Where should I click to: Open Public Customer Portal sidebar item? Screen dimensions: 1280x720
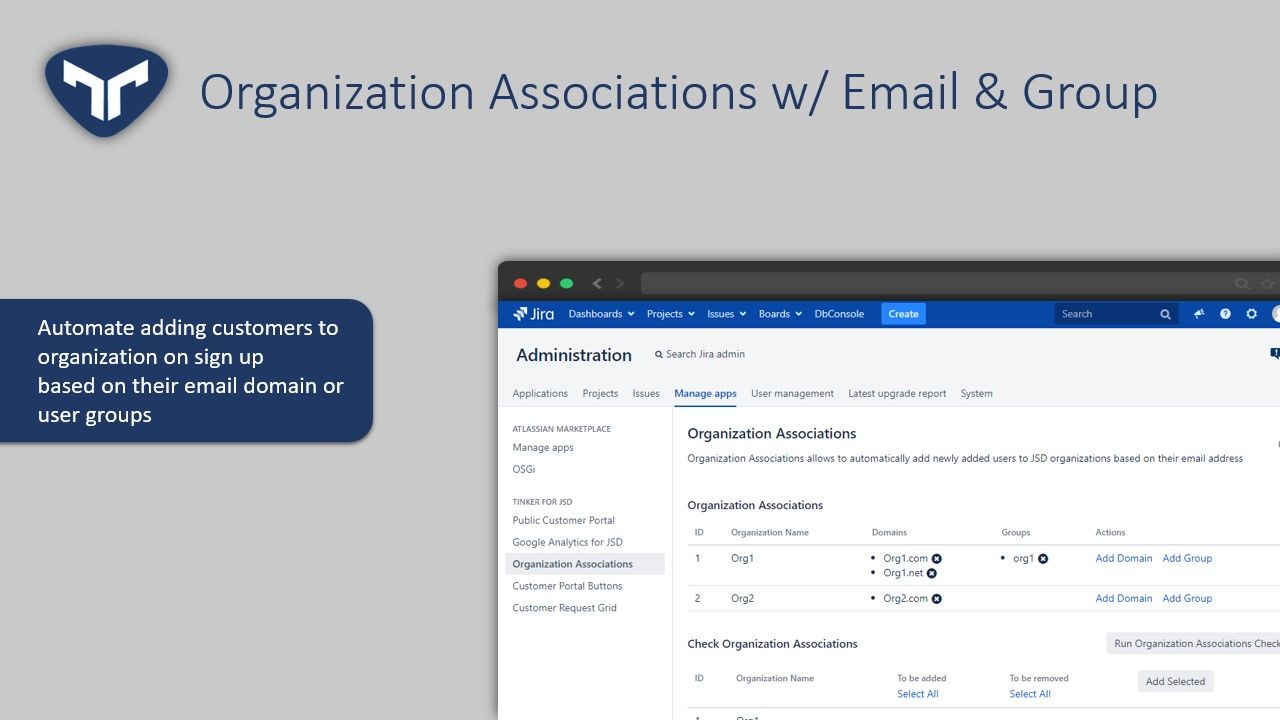point(563,520)
